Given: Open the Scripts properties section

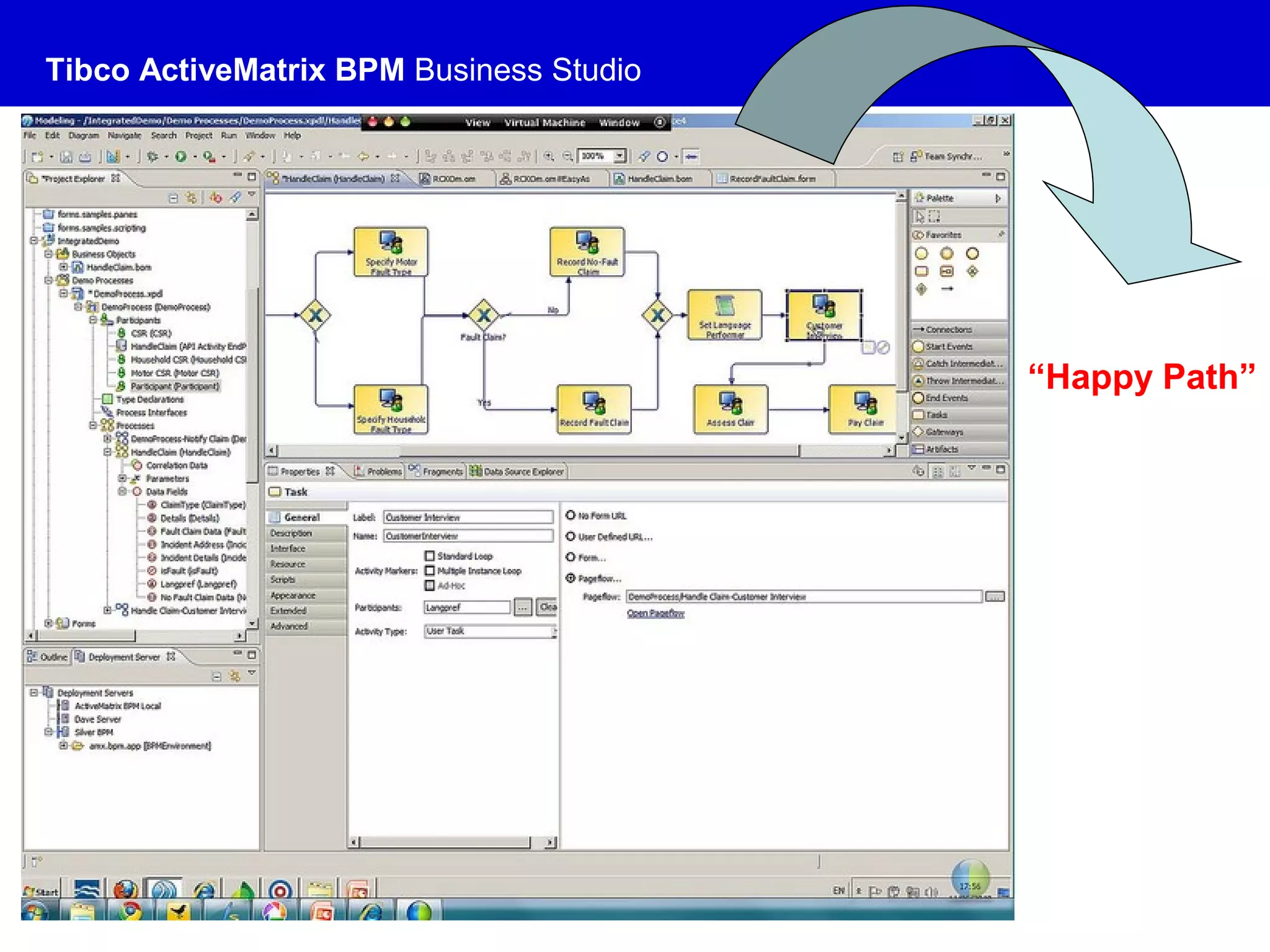Looking at the screenshot, I should click(x=306, y=580).
